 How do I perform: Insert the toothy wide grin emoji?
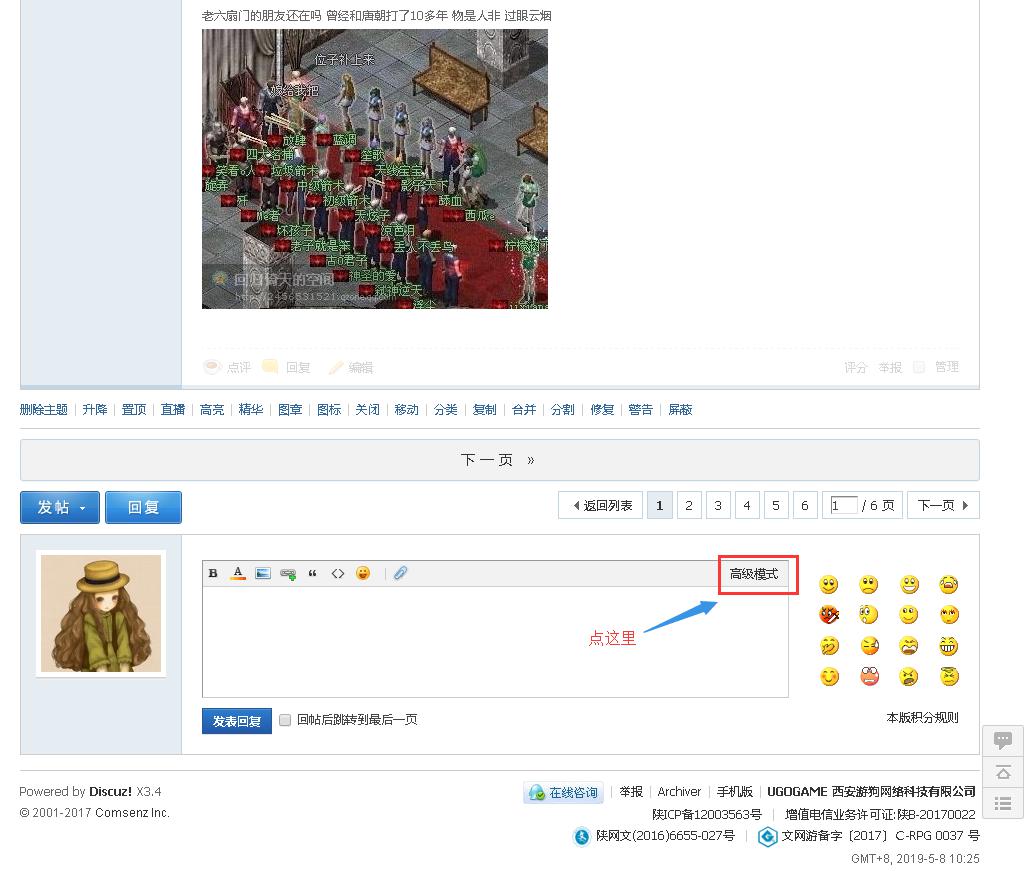click(x=948, y=646)
